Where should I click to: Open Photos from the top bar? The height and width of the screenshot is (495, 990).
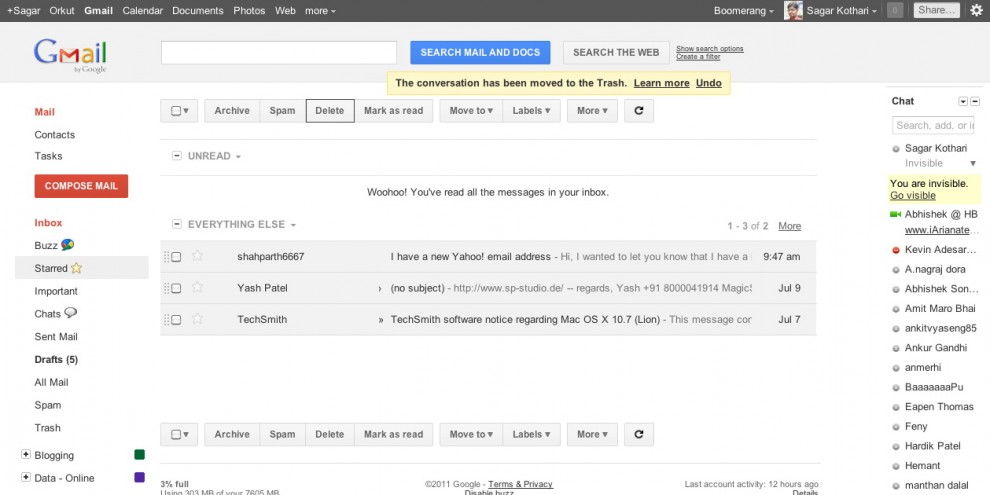[x=249, y=11]
